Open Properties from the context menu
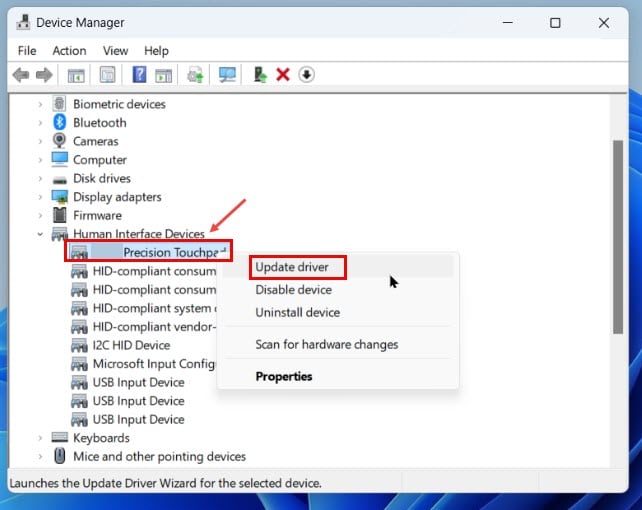This screenshot has height=510, width=642. (x=284, y=377)
